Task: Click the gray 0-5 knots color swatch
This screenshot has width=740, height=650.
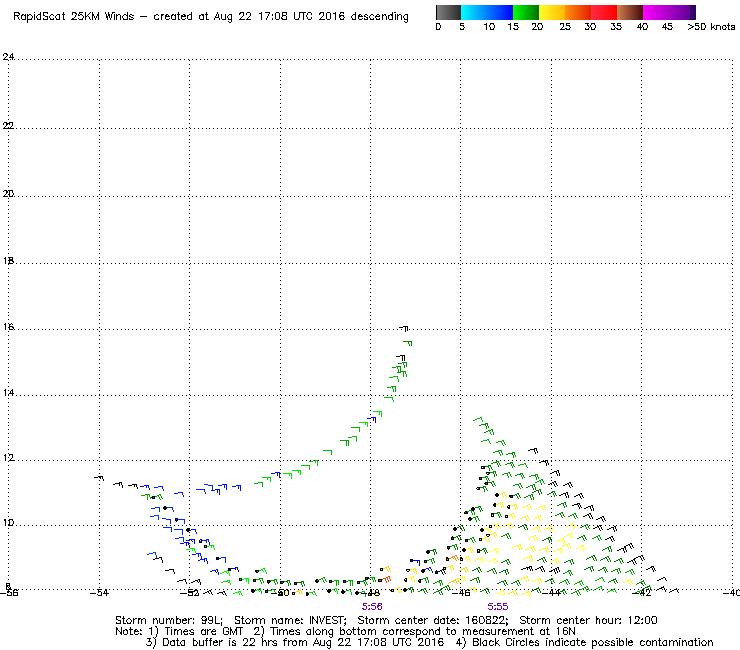Action: click(448, 12)
